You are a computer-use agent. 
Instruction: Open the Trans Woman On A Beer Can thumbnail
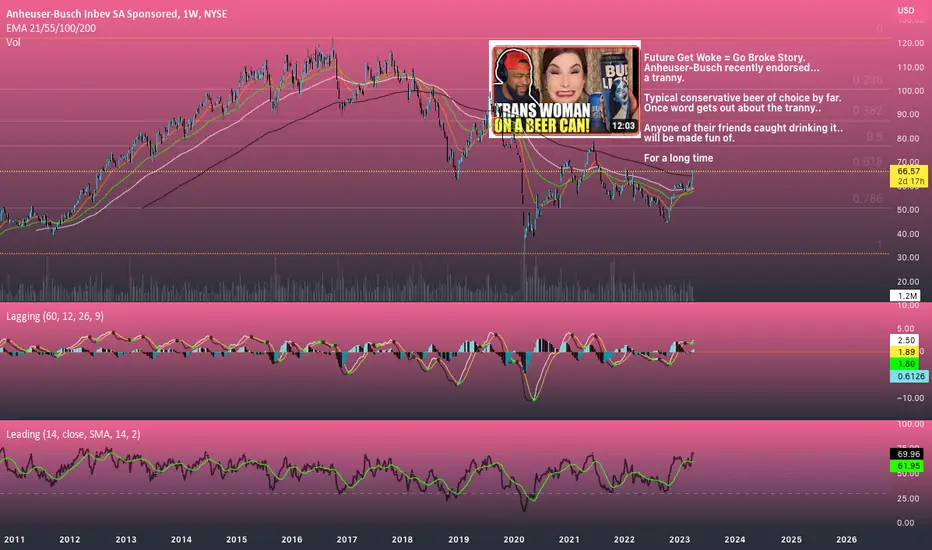(x=565, y=89)
